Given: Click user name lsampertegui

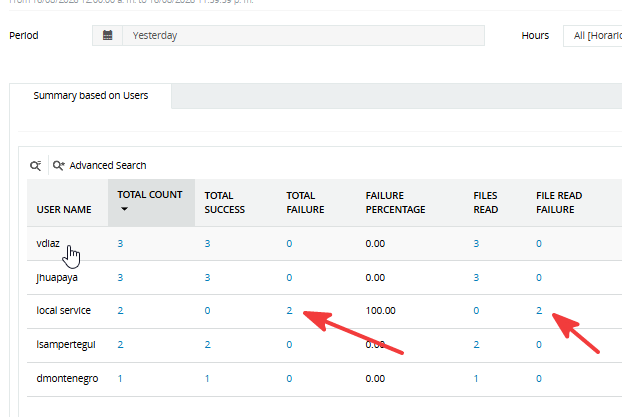Looking at the screenshot, I should pos(66,344).
